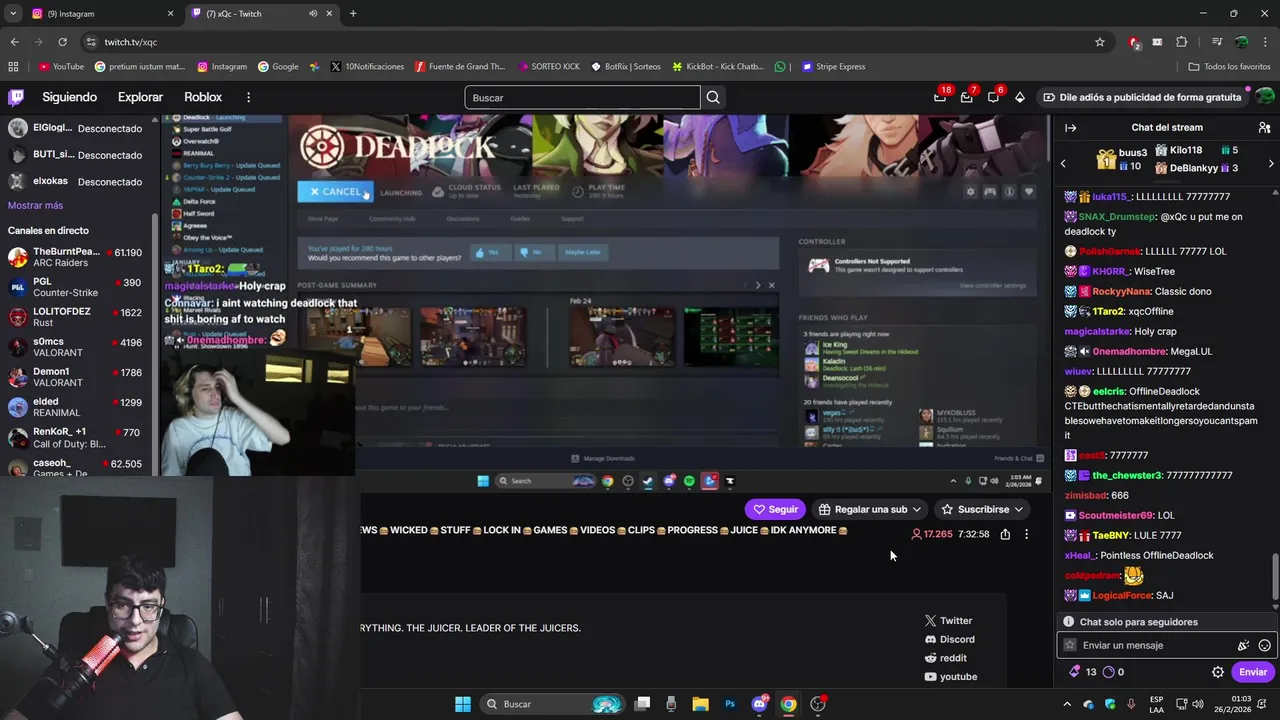Screen dimensions: 1280x720
Task: Open the Twitch home logo
Action: pyautogui.click(x=16, y=97)
